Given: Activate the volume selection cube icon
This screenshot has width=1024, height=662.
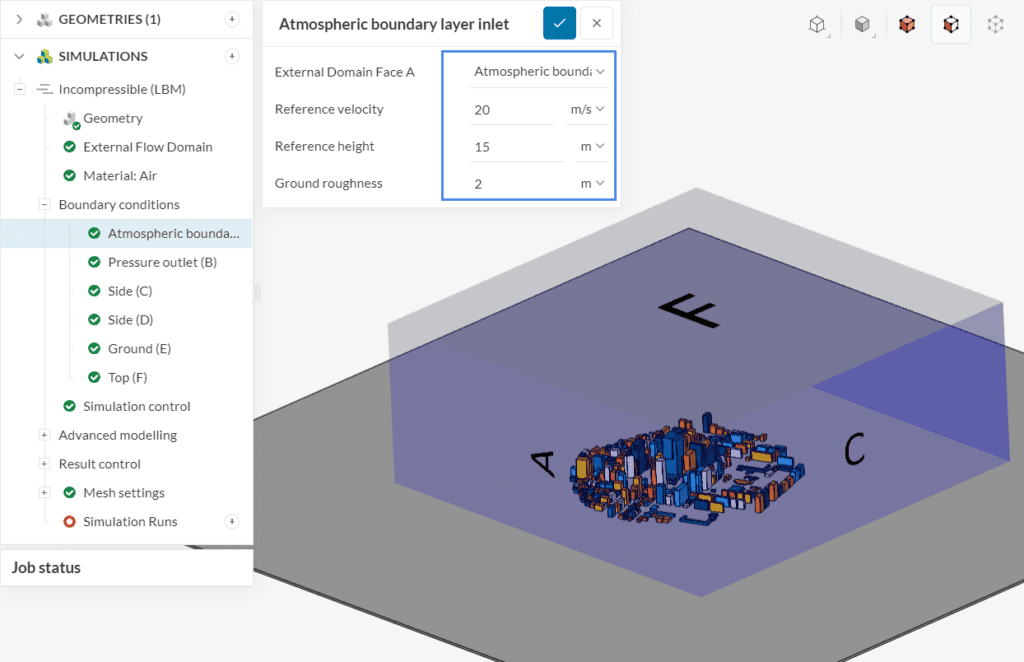Looking at the screenshot, I should [x=907, y=25].
